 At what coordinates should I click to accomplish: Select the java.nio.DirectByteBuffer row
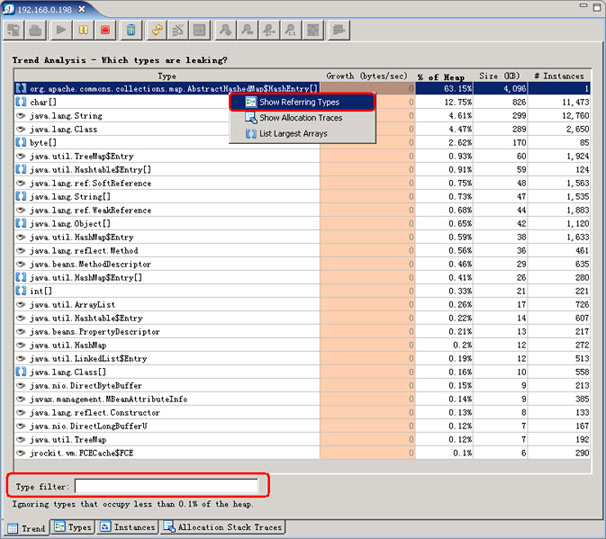pyautogui.click(x=302, y=386)
